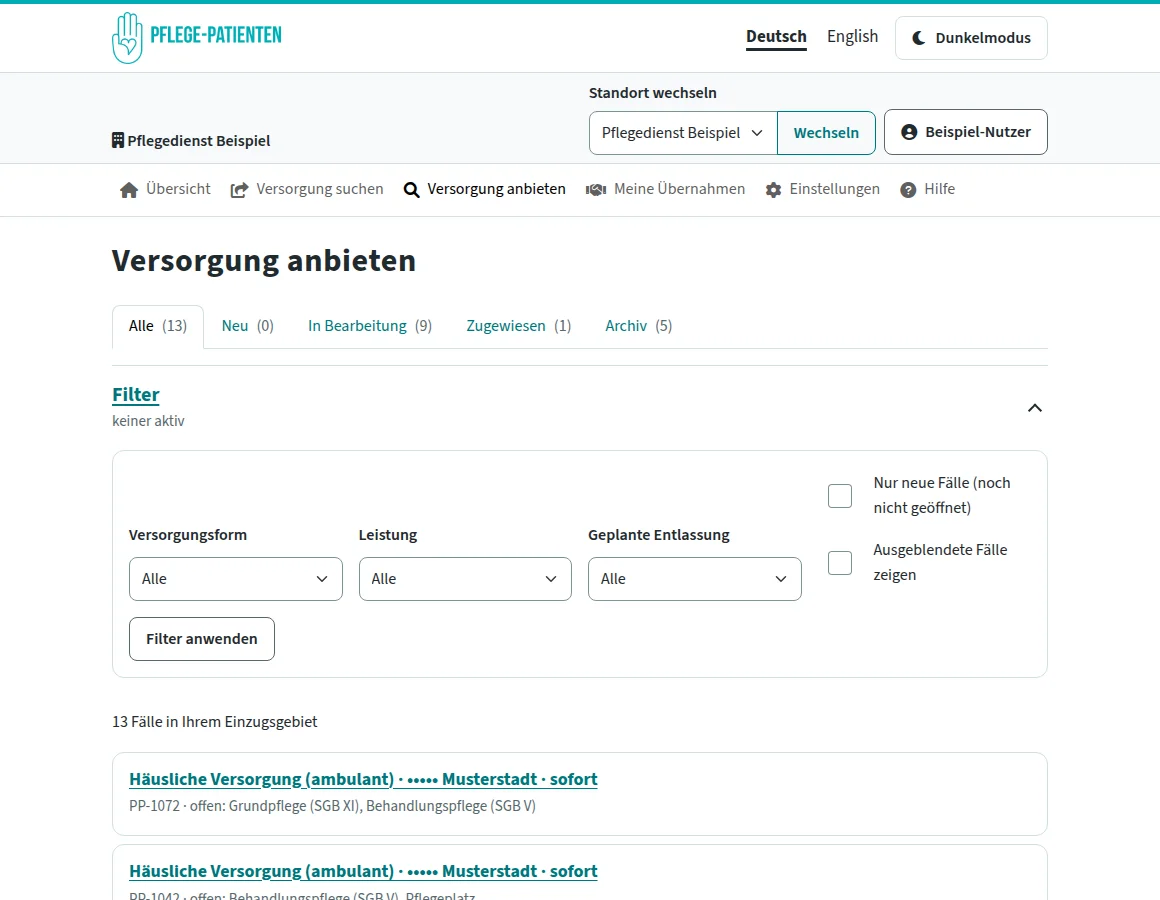Activate the Dunkelmodus button
This screenshot has width=1160, height=900.
pos(971,38)
